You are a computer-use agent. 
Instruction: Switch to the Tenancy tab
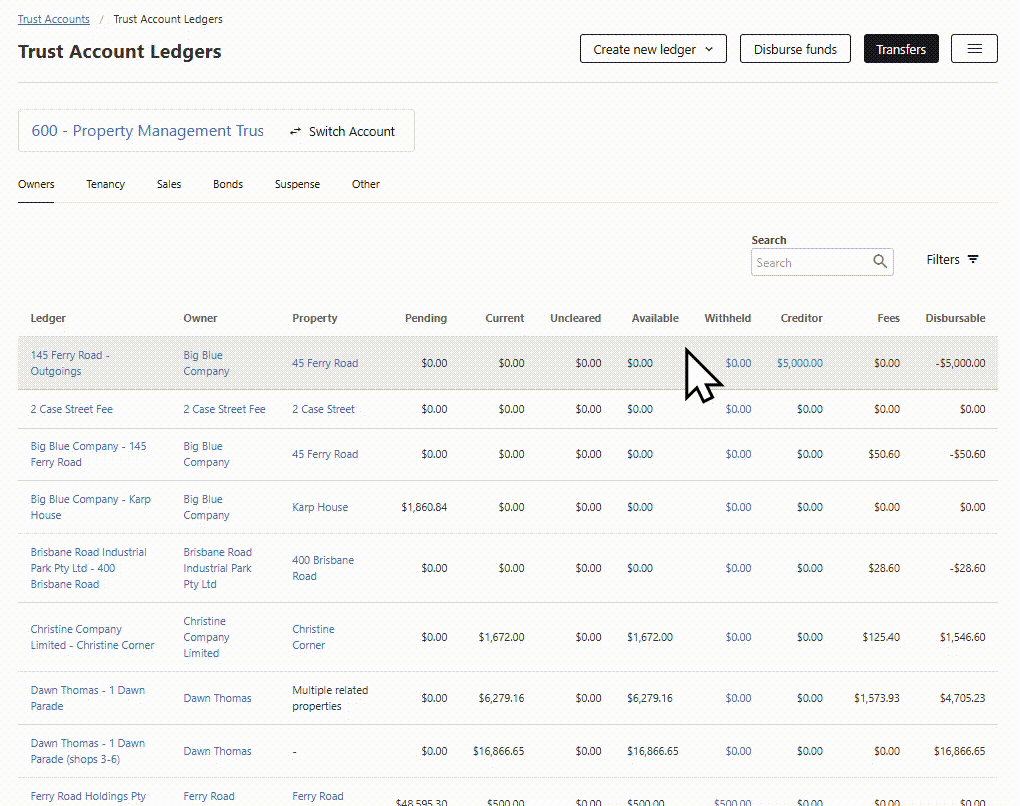(105, 184)
